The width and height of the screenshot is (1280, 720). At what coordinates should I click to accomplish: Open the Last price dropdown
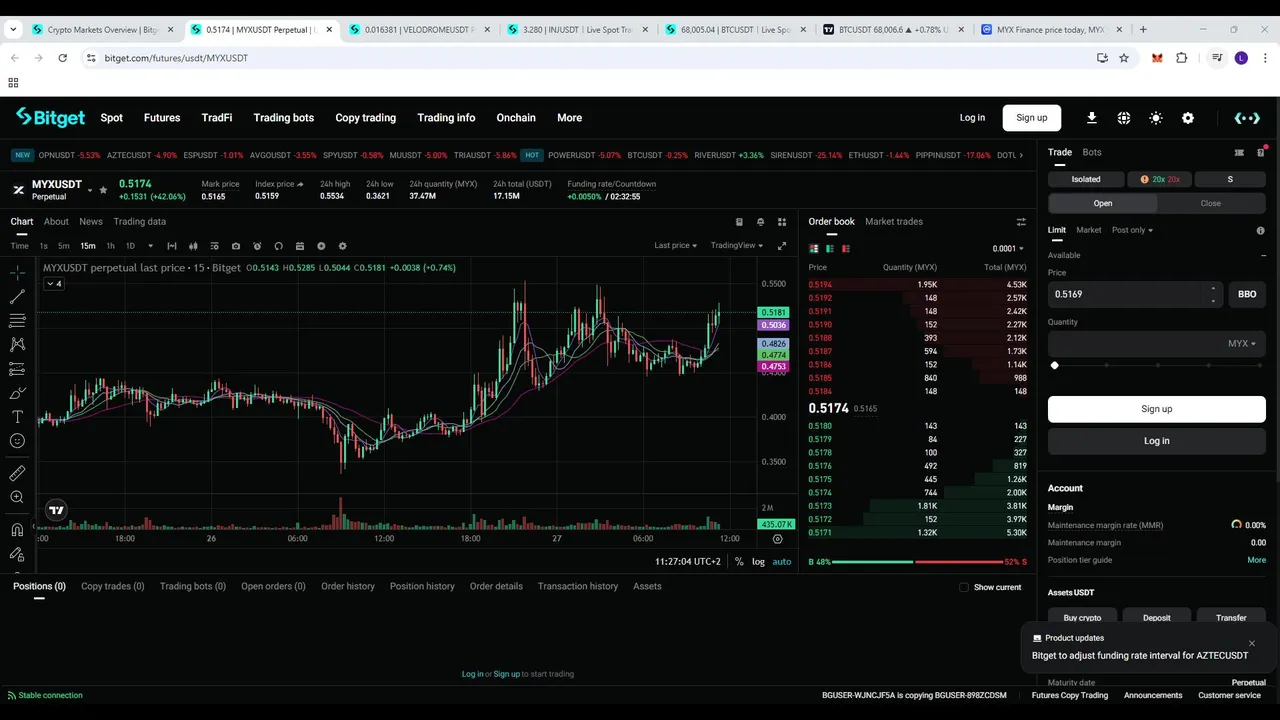tap(675, 246)
